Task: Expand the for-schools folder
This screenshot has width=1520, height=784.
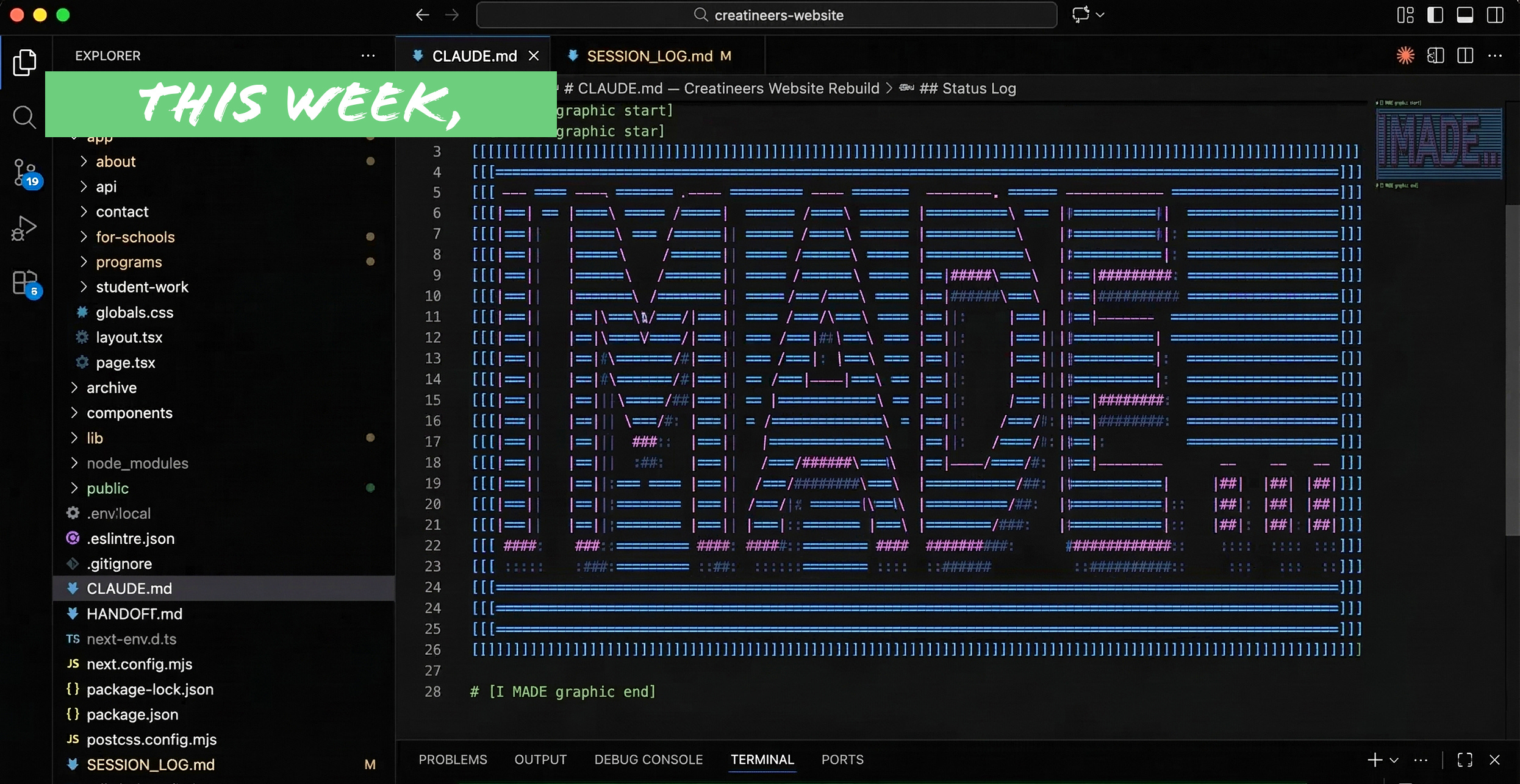Action: [135, 237]
